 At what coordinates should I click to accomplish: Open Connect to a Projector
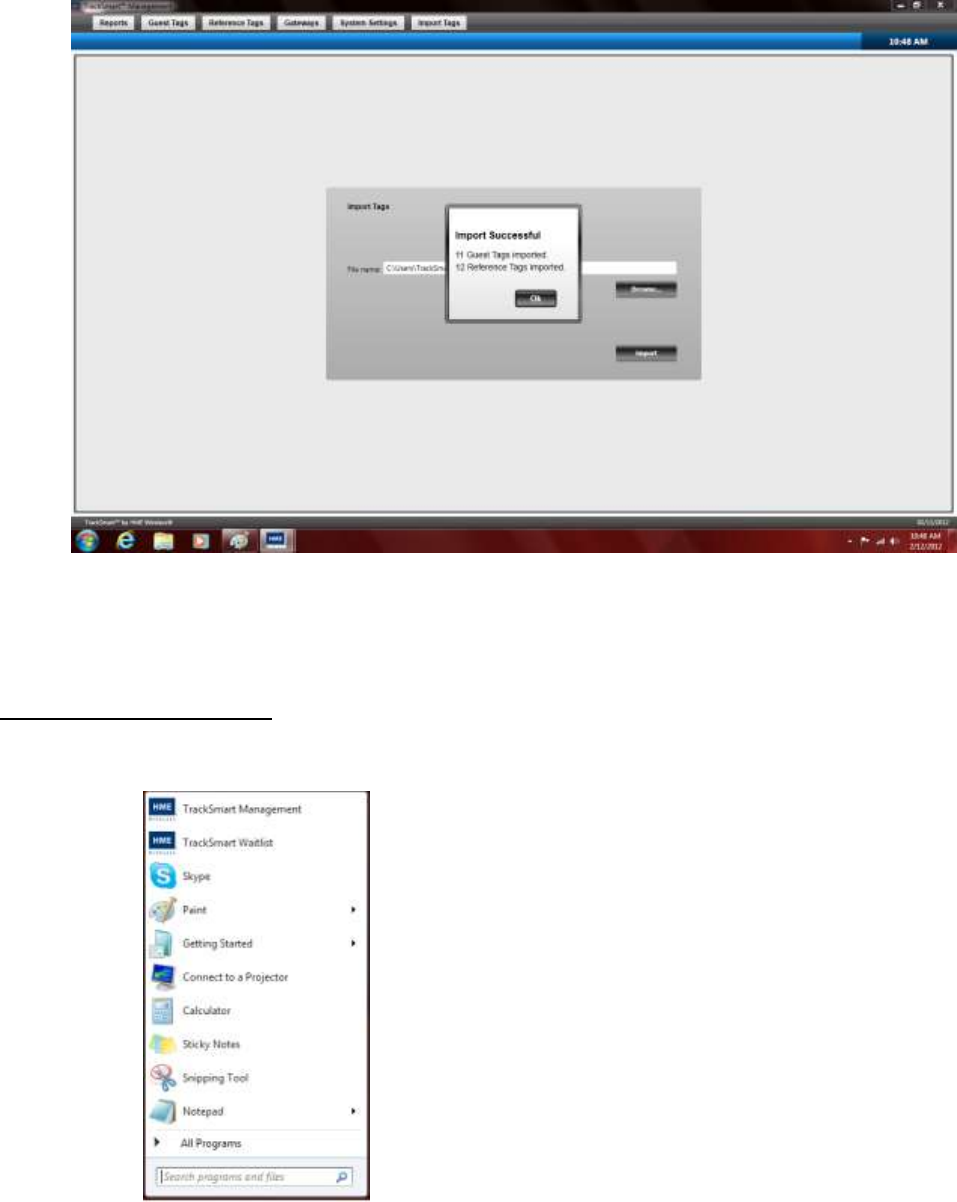[x=258, y=977]
